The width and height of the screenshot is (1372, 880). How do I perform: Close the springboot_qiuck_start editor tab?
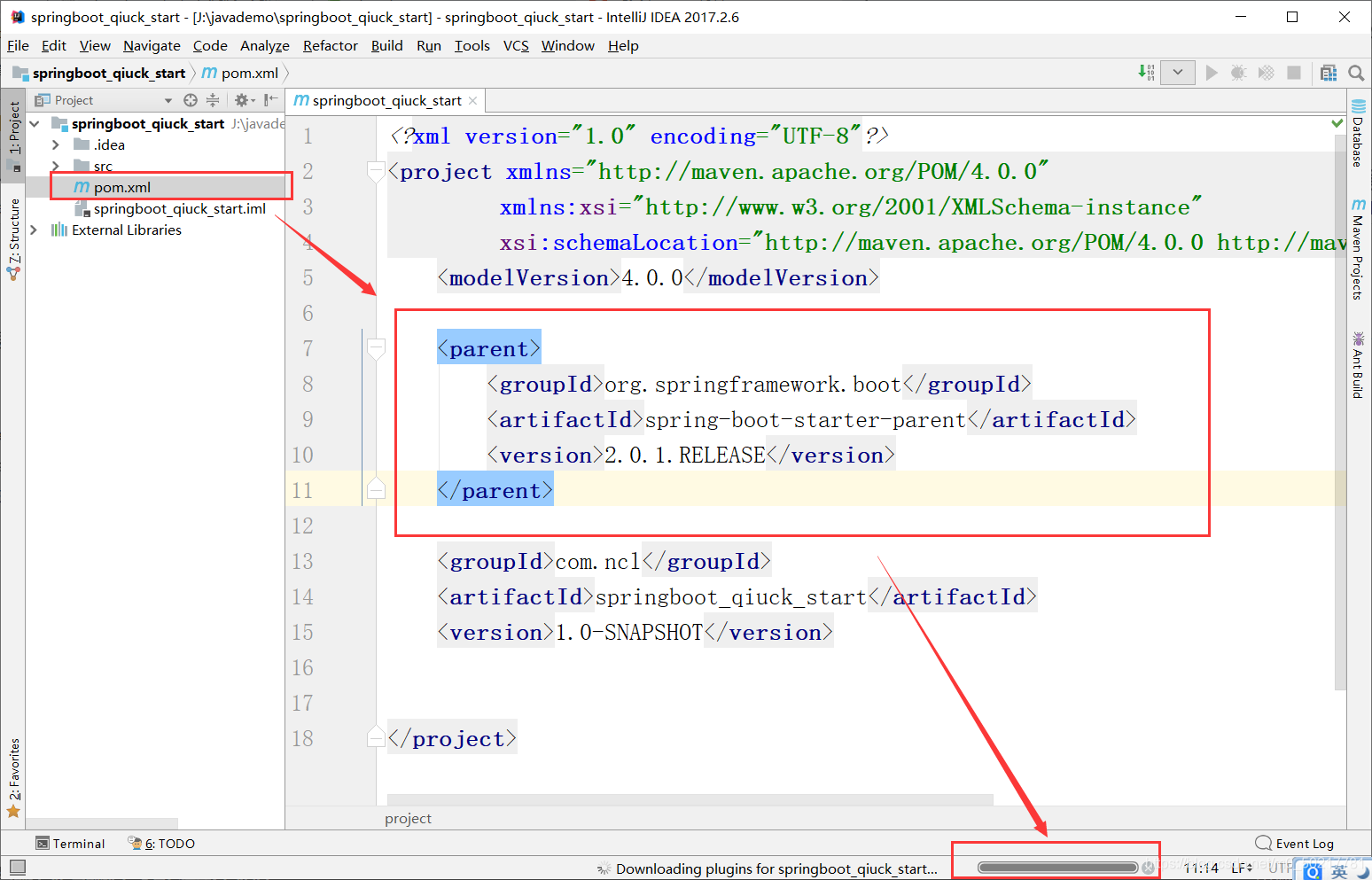pos(473,100)
